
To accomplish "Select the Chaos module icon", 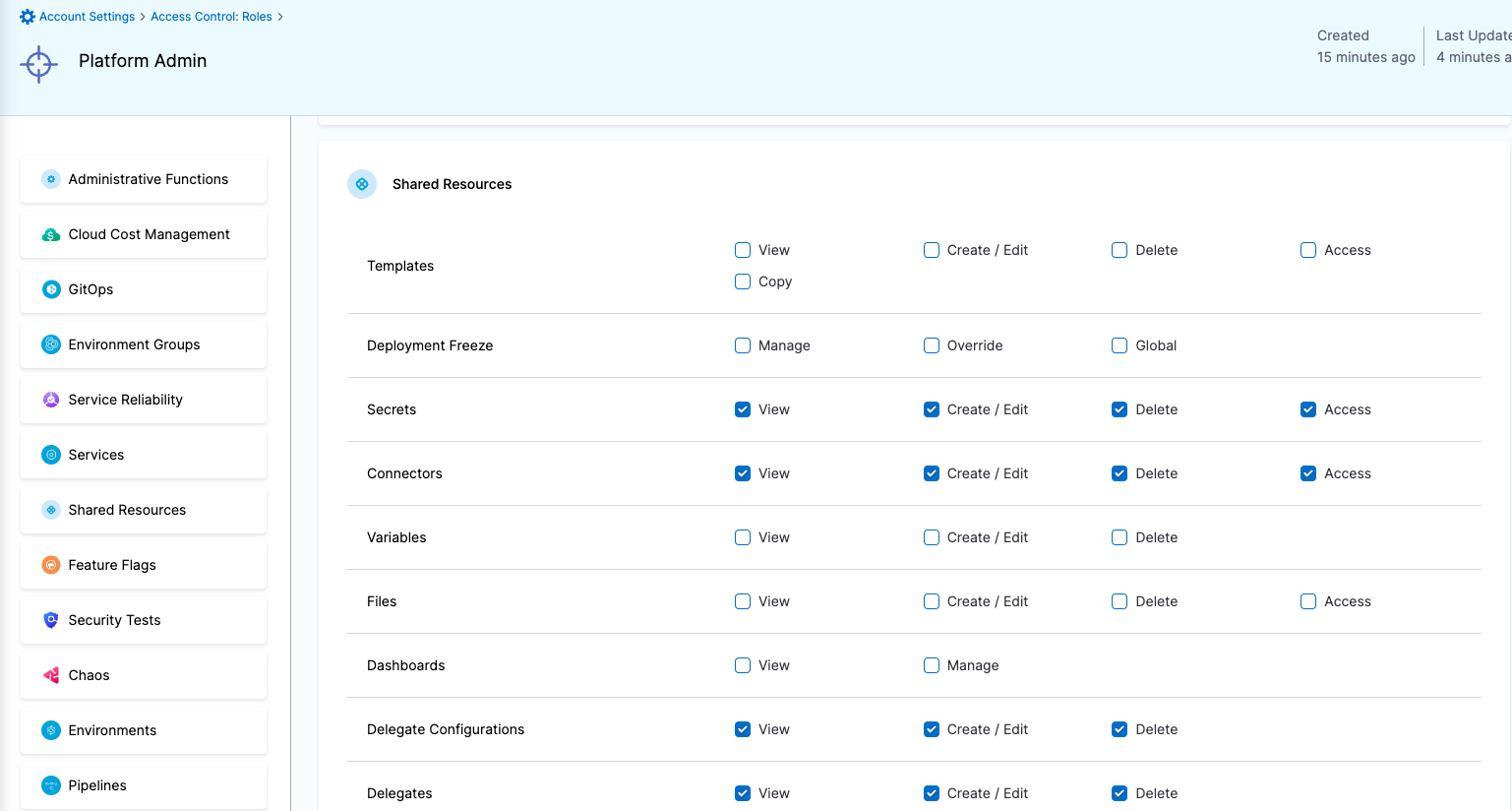I will (x=51, y=674).
